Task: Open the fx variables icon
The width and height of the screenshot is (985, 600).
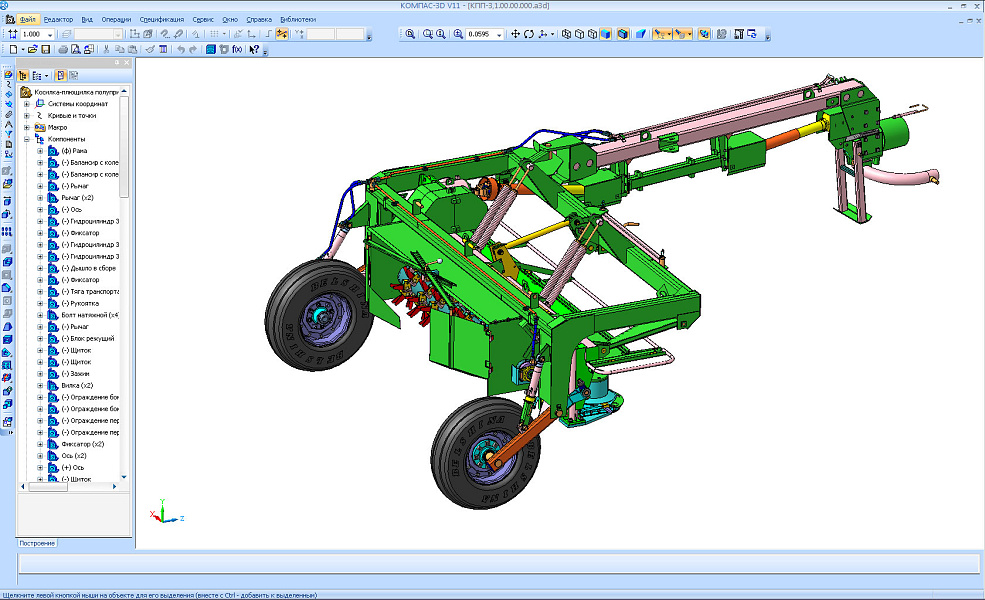Action: pyautogui.click(x=237, y=49)
